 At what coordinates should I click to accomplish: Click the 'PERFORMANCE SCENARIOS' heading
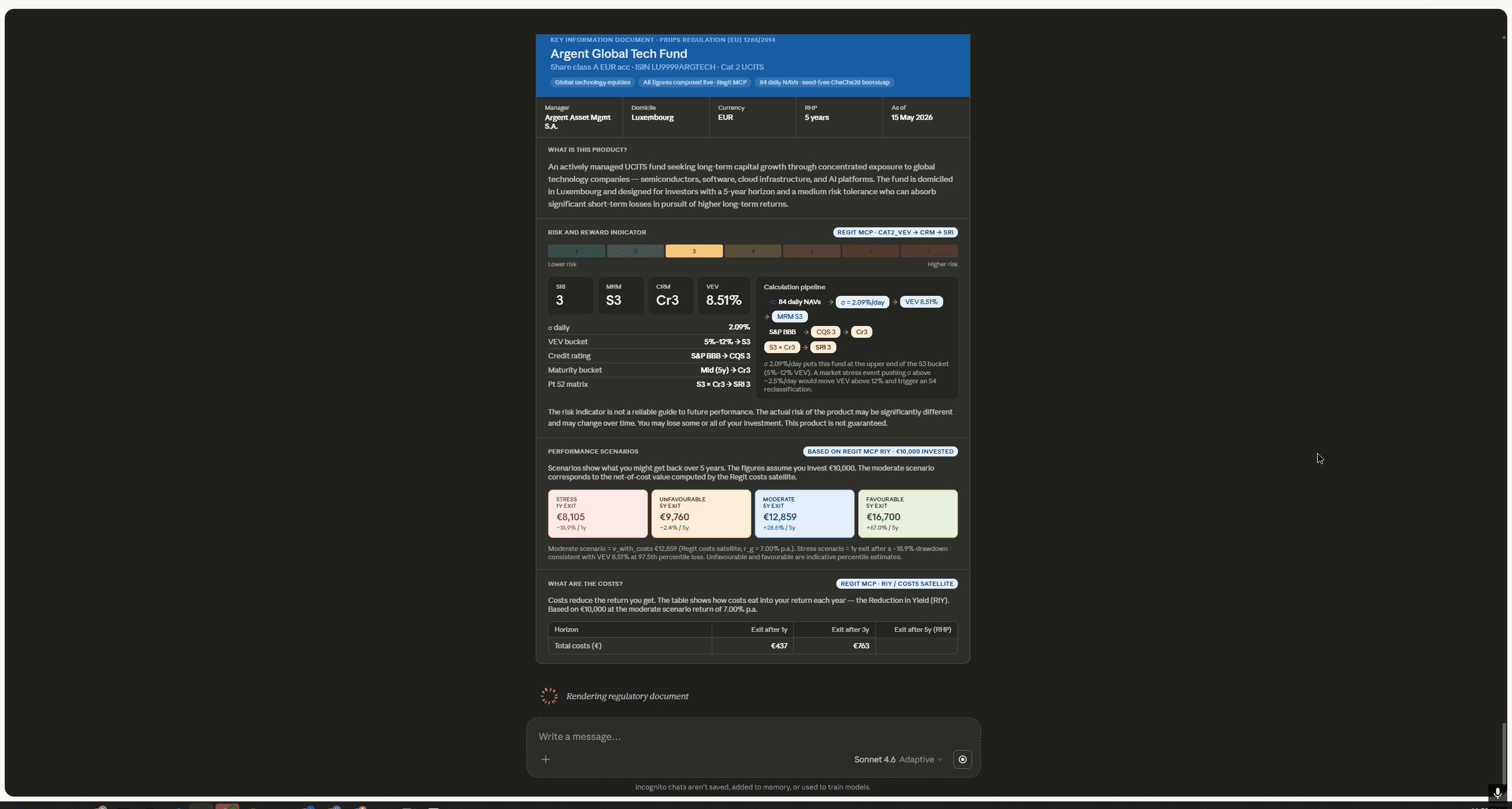593,452
